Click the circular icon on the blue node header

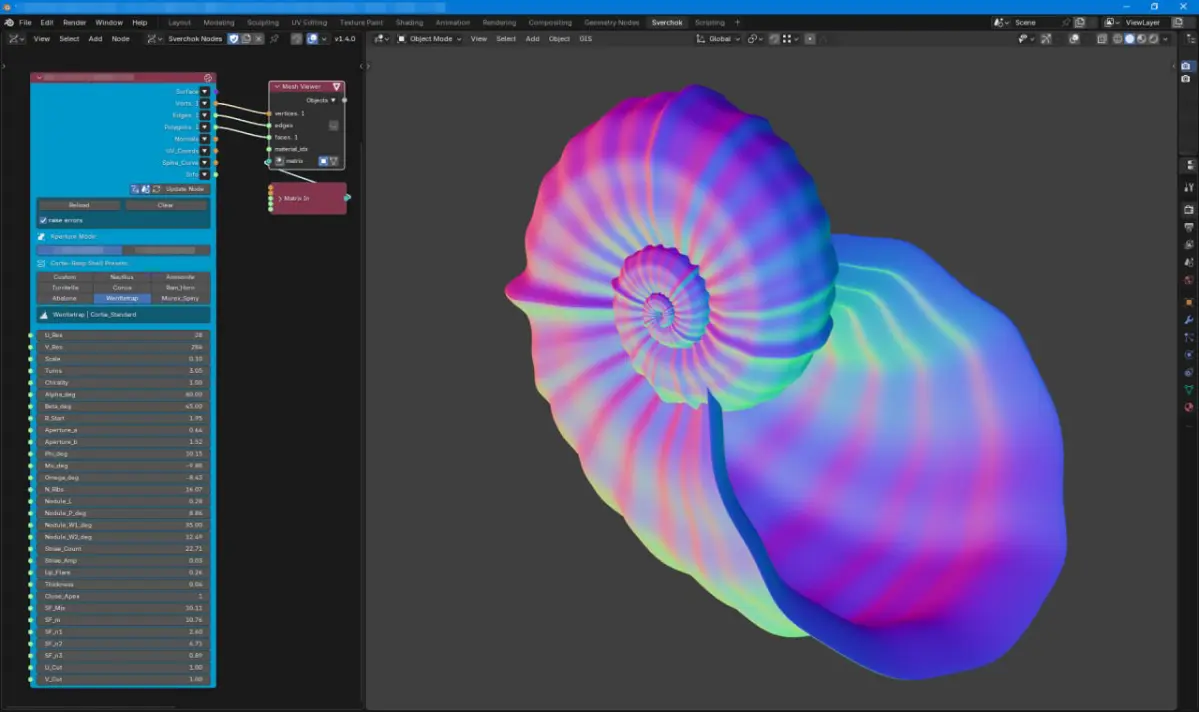207,78
